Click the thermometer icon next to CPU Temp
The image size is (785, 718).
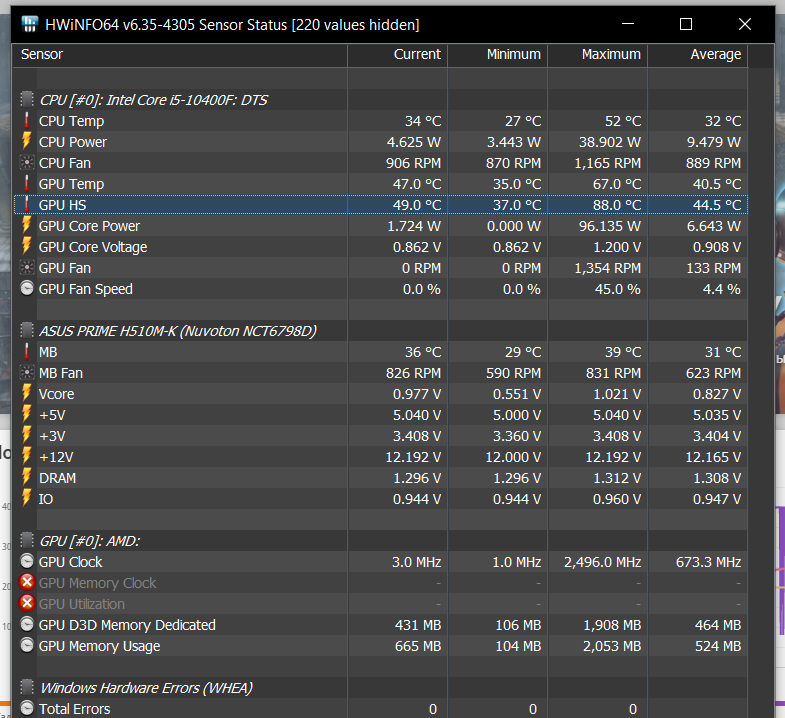pyautogui.click(x=27, y=121)
